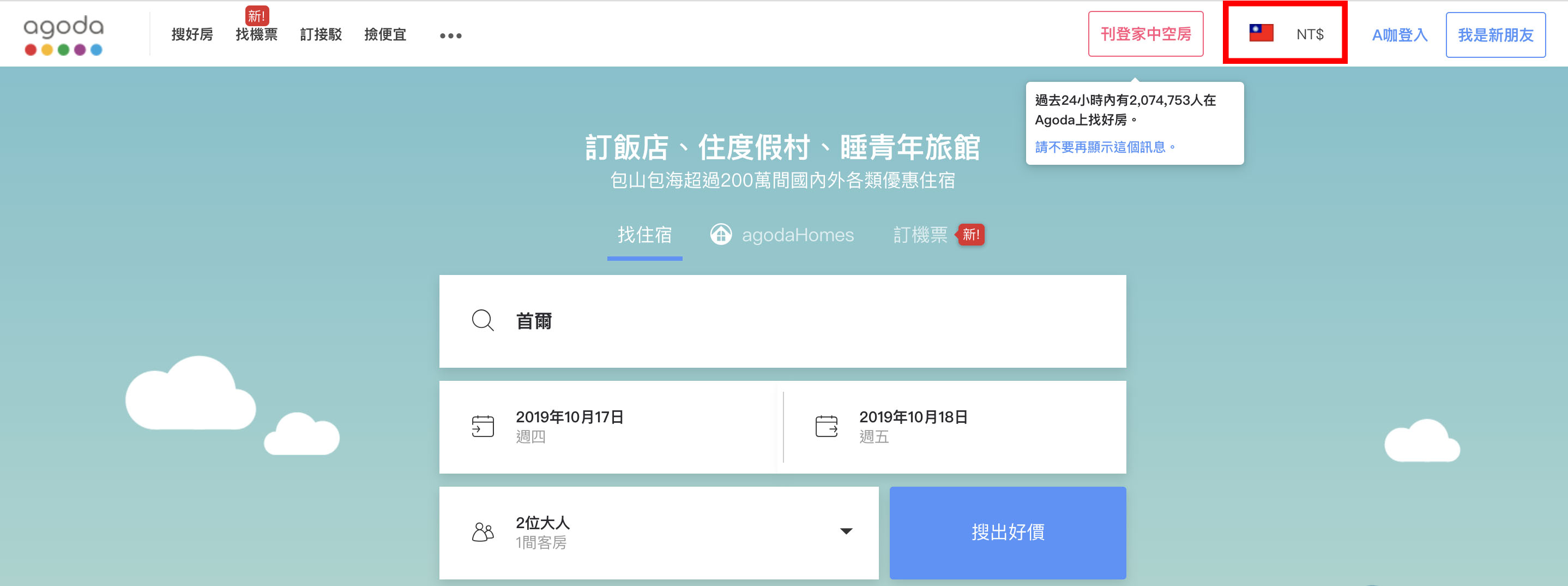Screen dimensions: 1568x586
Task: Open the 撿便宜 menu item
Action: (x=385, y=35)
